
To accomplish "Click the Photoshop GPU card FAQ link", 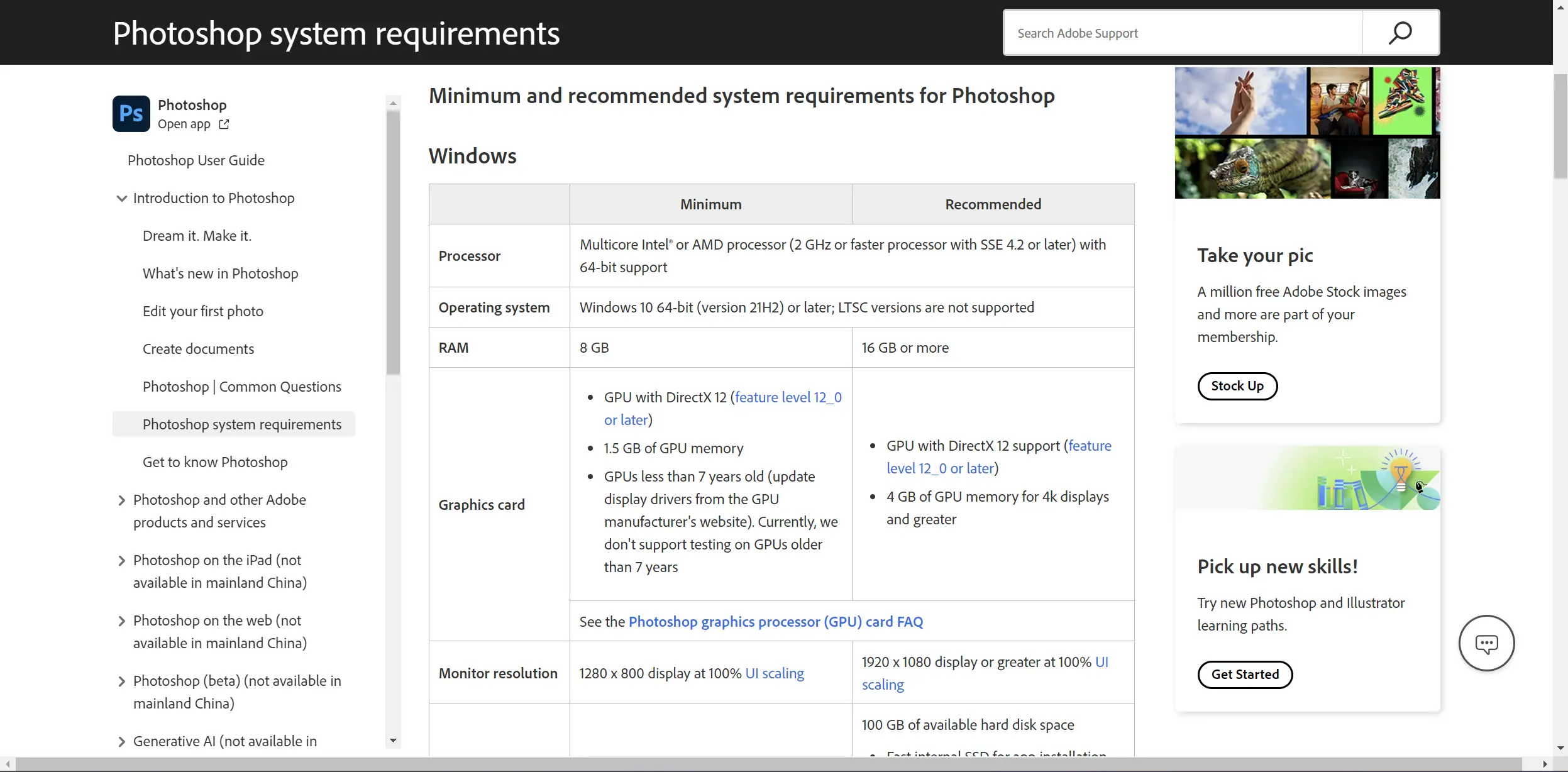I will point(776,621).
